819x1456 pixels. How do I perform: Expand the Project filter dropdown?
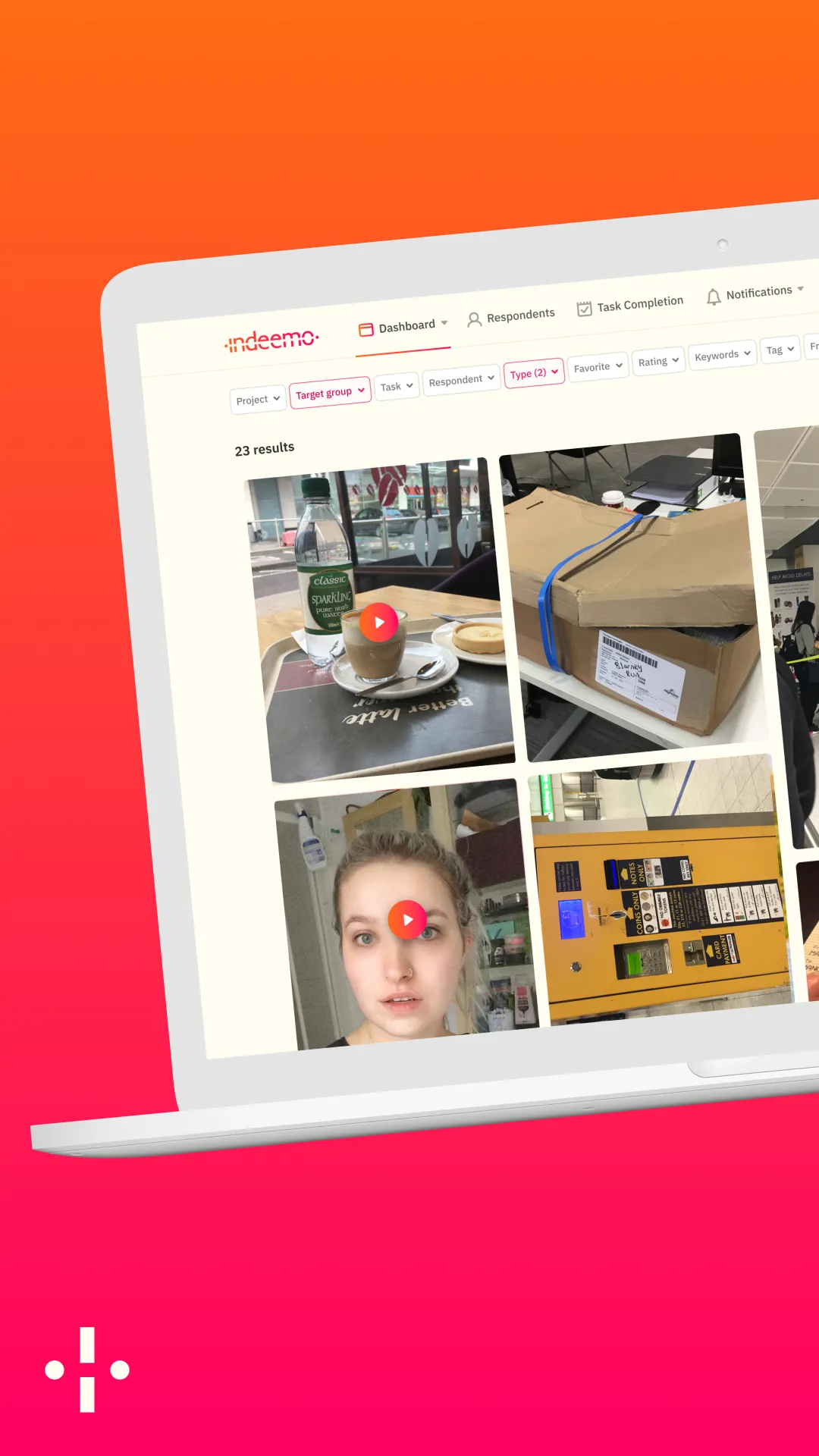point(258,399)
